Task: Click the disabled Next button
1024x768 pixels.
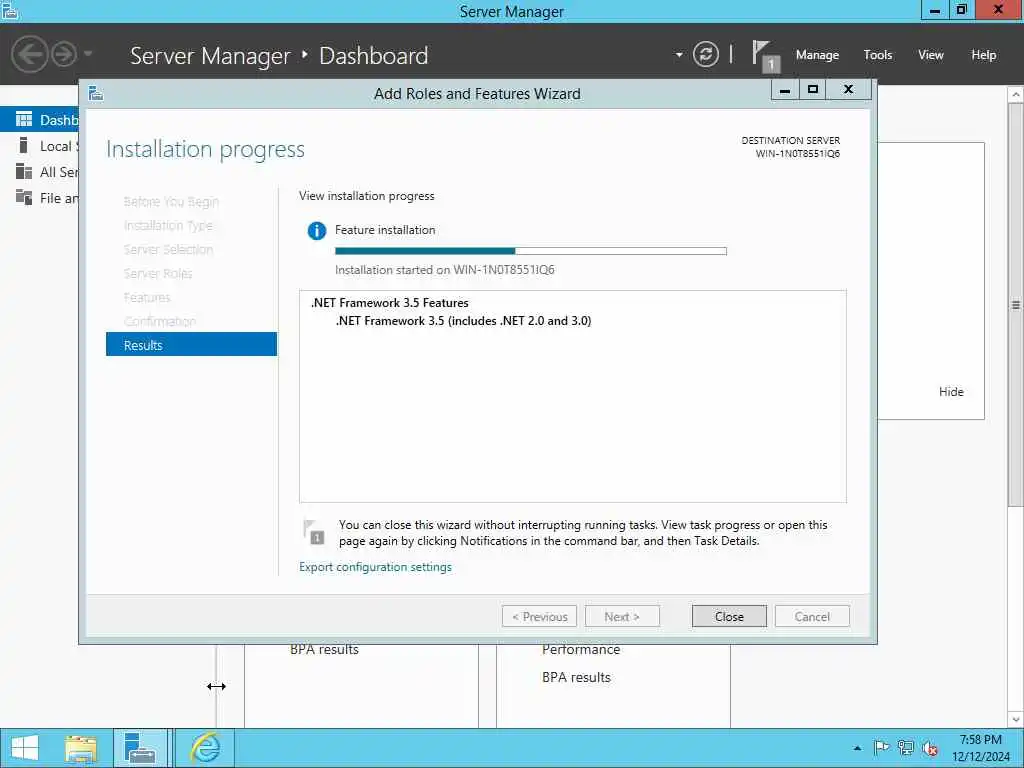Action: (622, 616)
